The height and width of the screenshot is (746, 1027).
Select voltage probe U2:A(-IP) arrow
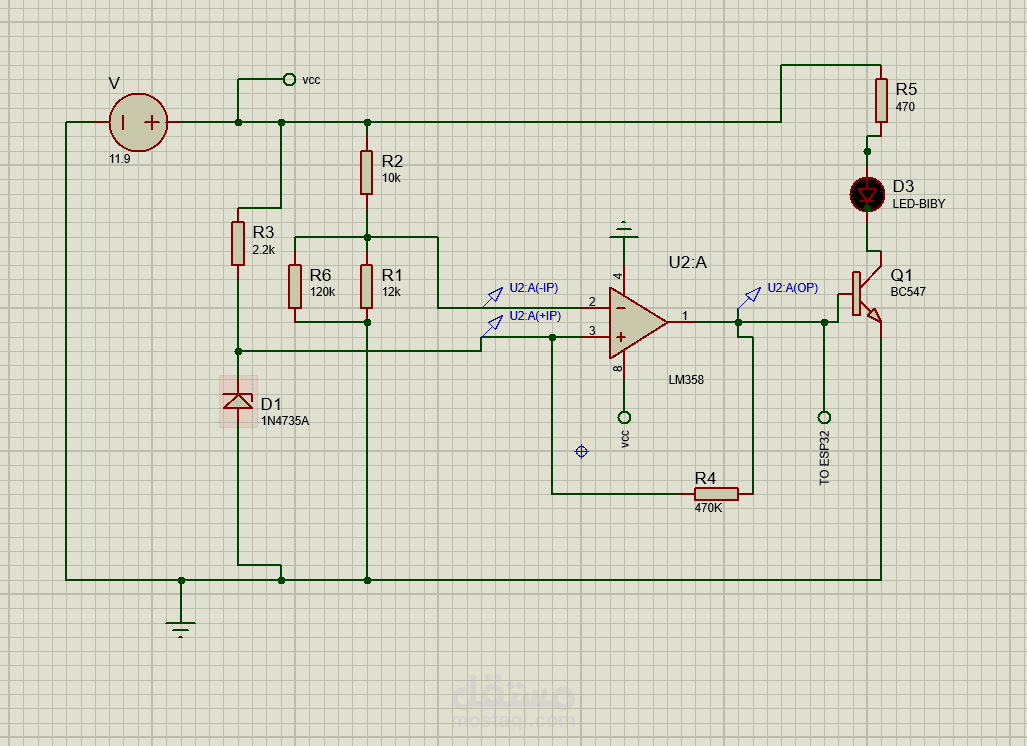pos(493,297)
